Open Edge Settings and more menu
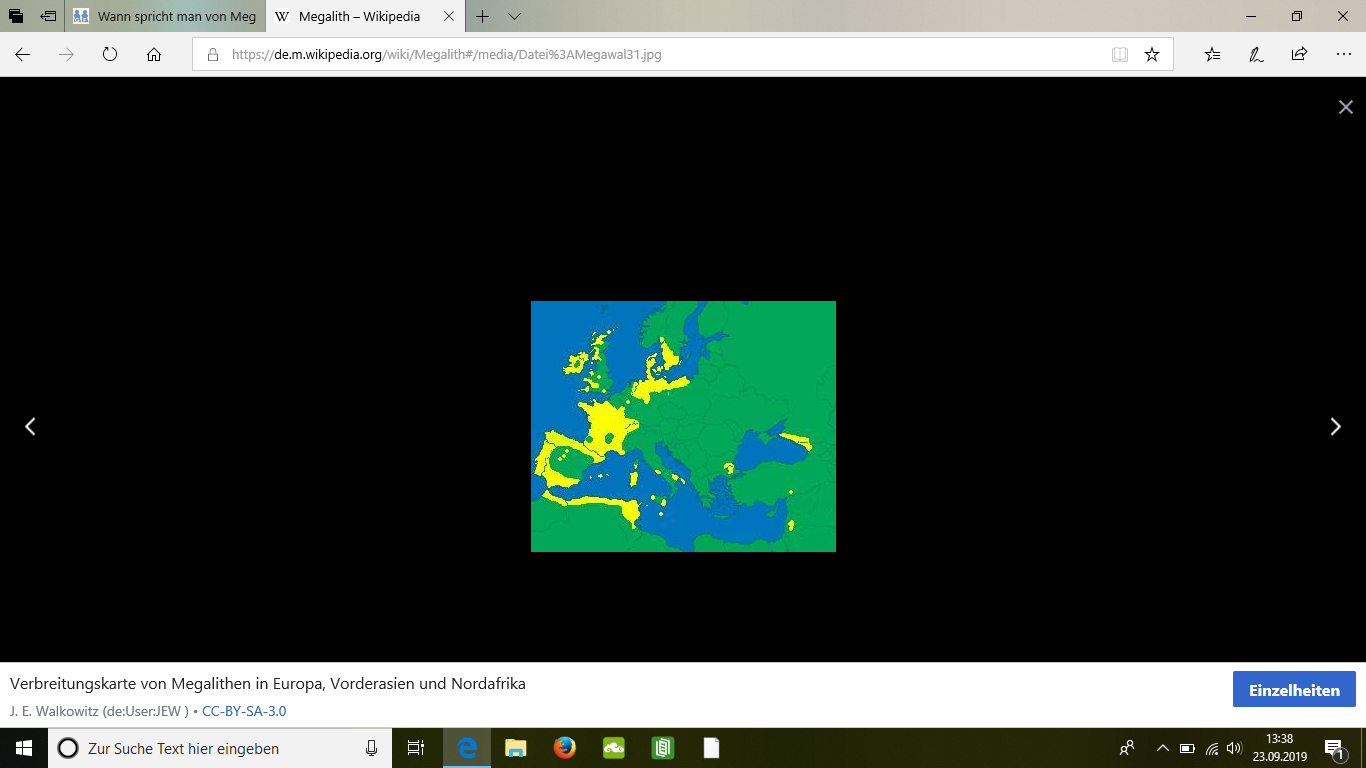The width and height of the screenshot is (1366, 768). (x=1343, y=55)
